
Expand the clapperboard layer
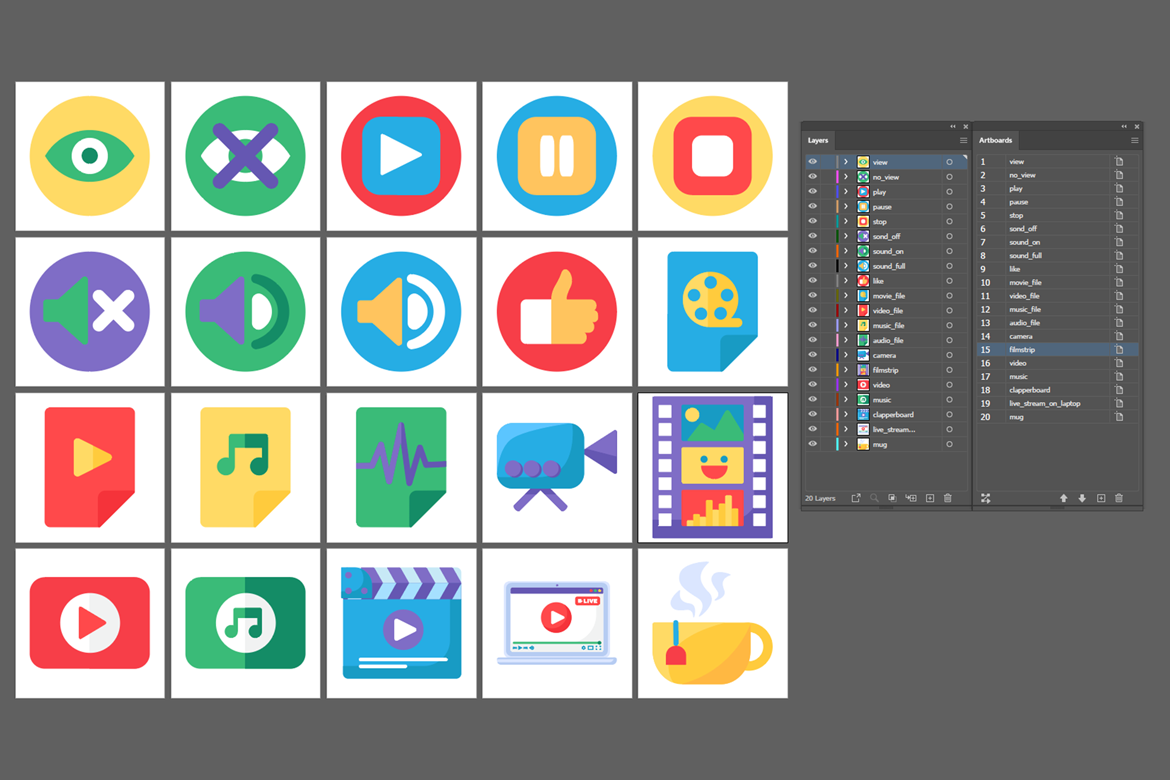pyautogui.click(x=846, y=413)
